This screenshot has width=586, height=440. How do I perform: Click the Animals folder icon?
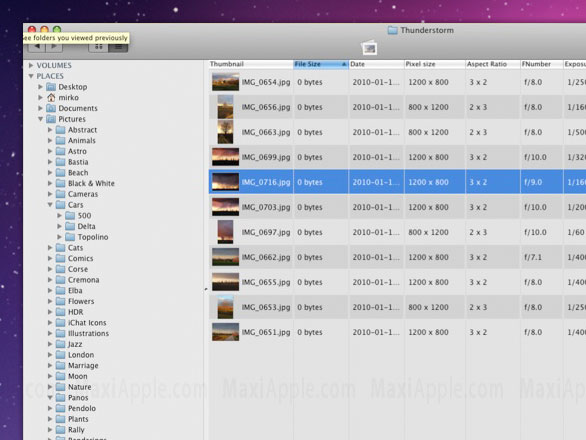[61, 141]
